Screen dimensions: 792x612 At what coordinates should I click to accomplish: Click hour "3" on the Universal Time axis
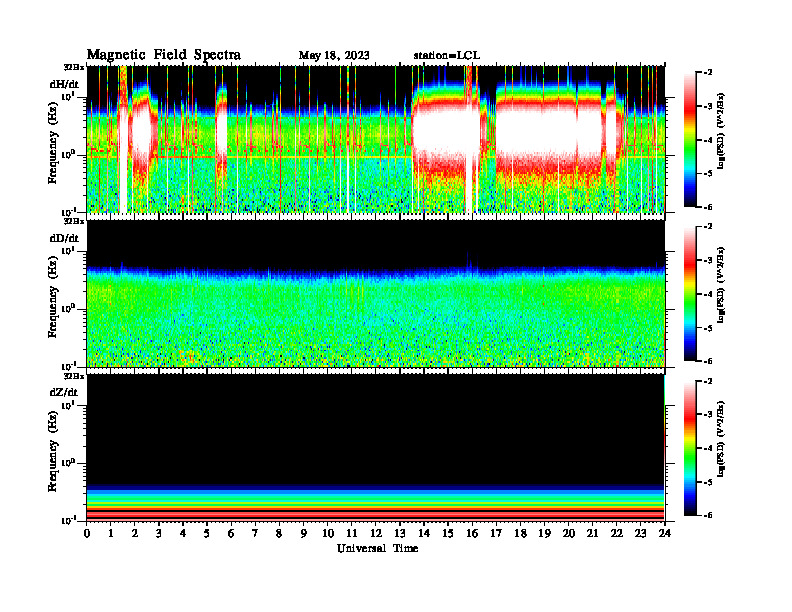tap(159, 533)
